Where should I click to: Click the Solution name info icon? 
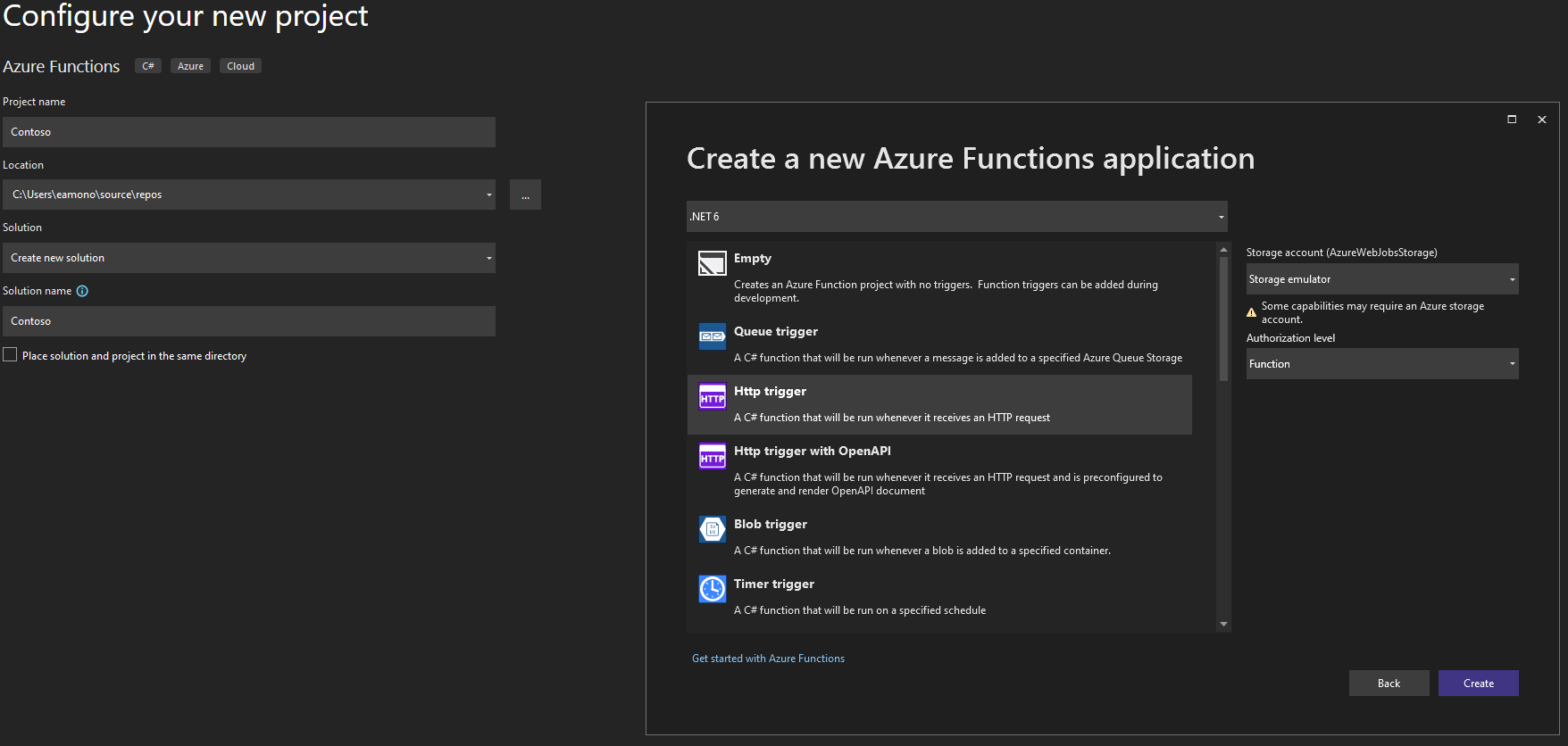pos(82,291)
